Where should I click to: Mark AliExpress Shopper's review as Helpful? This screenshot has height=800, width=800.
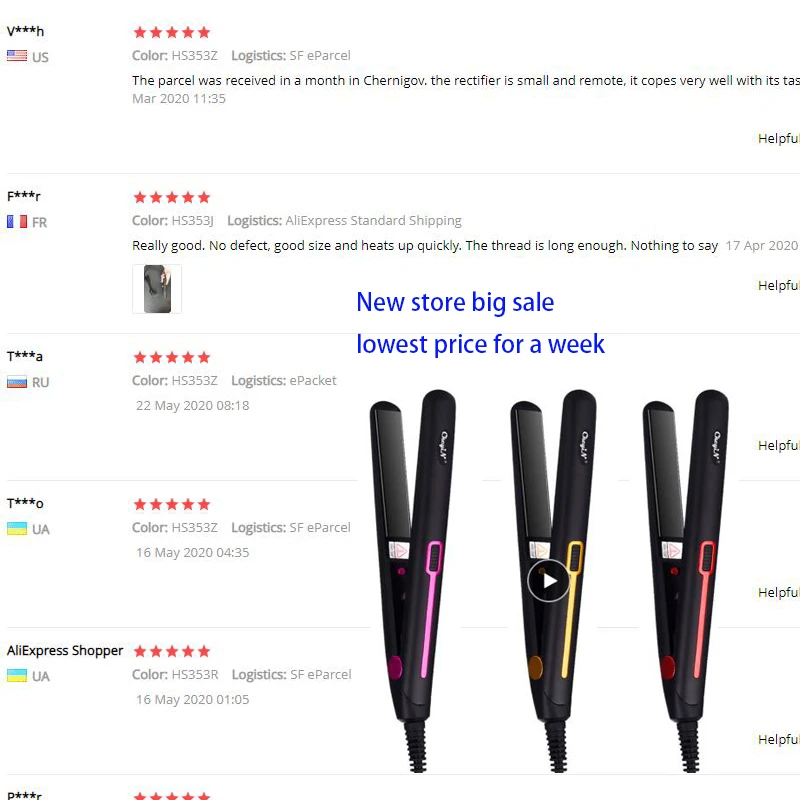(779, 739)
